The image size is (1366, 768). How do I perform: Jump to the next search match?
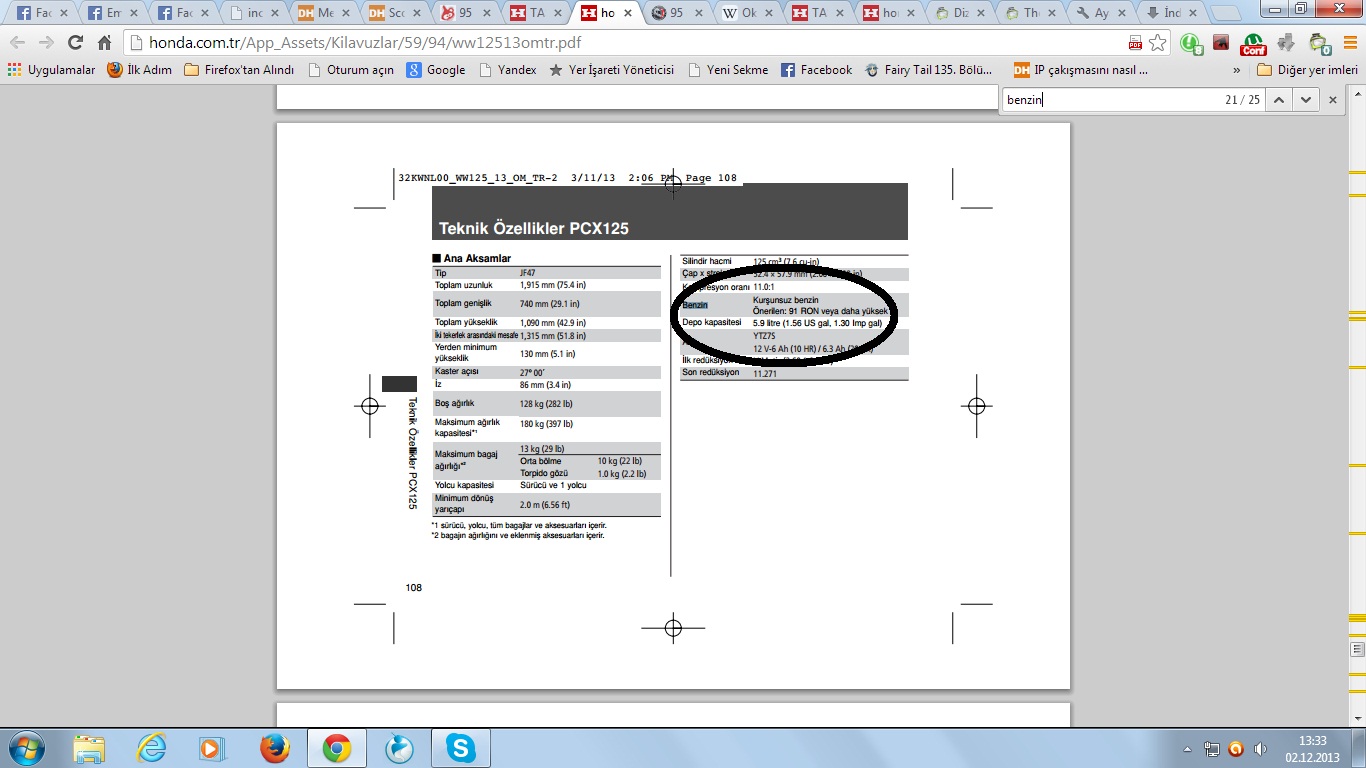(1305, 99)
